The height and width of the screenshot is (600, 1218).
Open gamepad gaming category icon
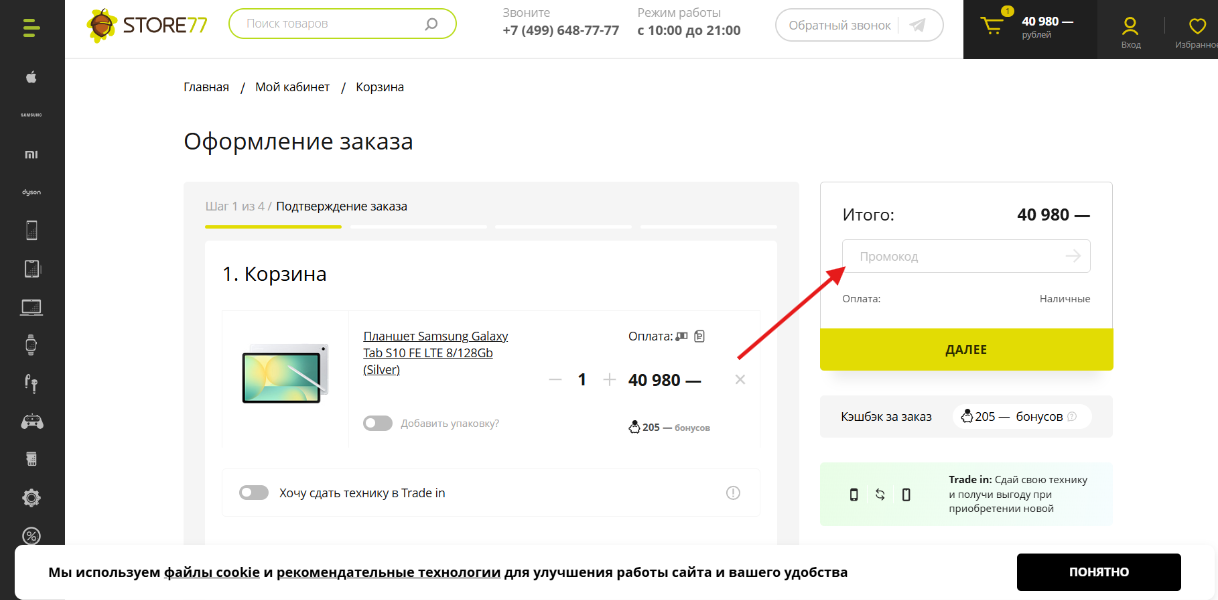coord(31,421)
